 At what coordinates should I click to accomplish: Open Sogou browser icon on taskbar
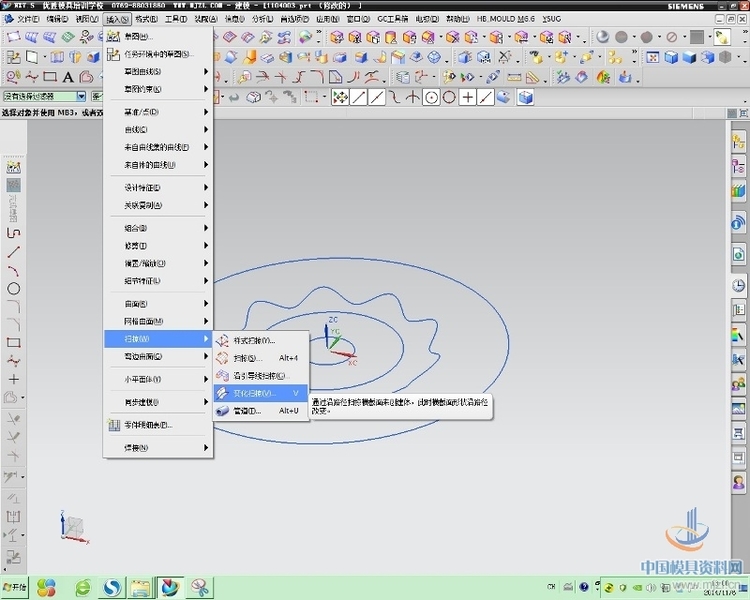point(112,588)
